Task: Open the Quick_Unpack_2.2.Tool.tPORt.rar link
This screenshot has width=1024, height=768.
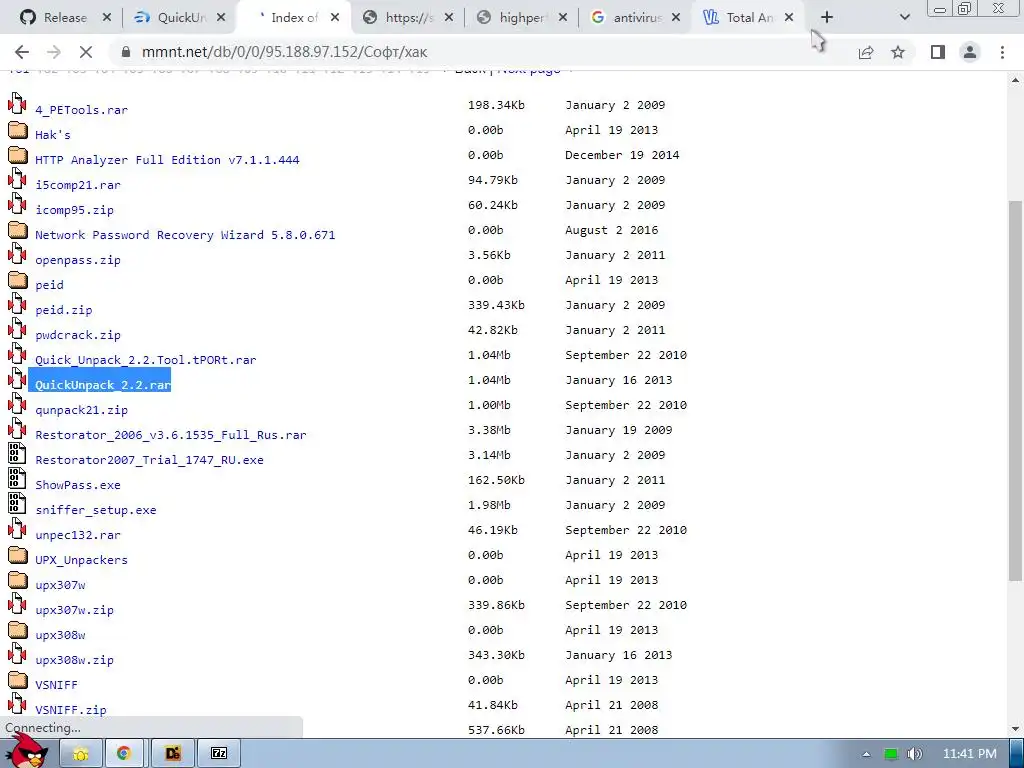Action: (145, 360)
